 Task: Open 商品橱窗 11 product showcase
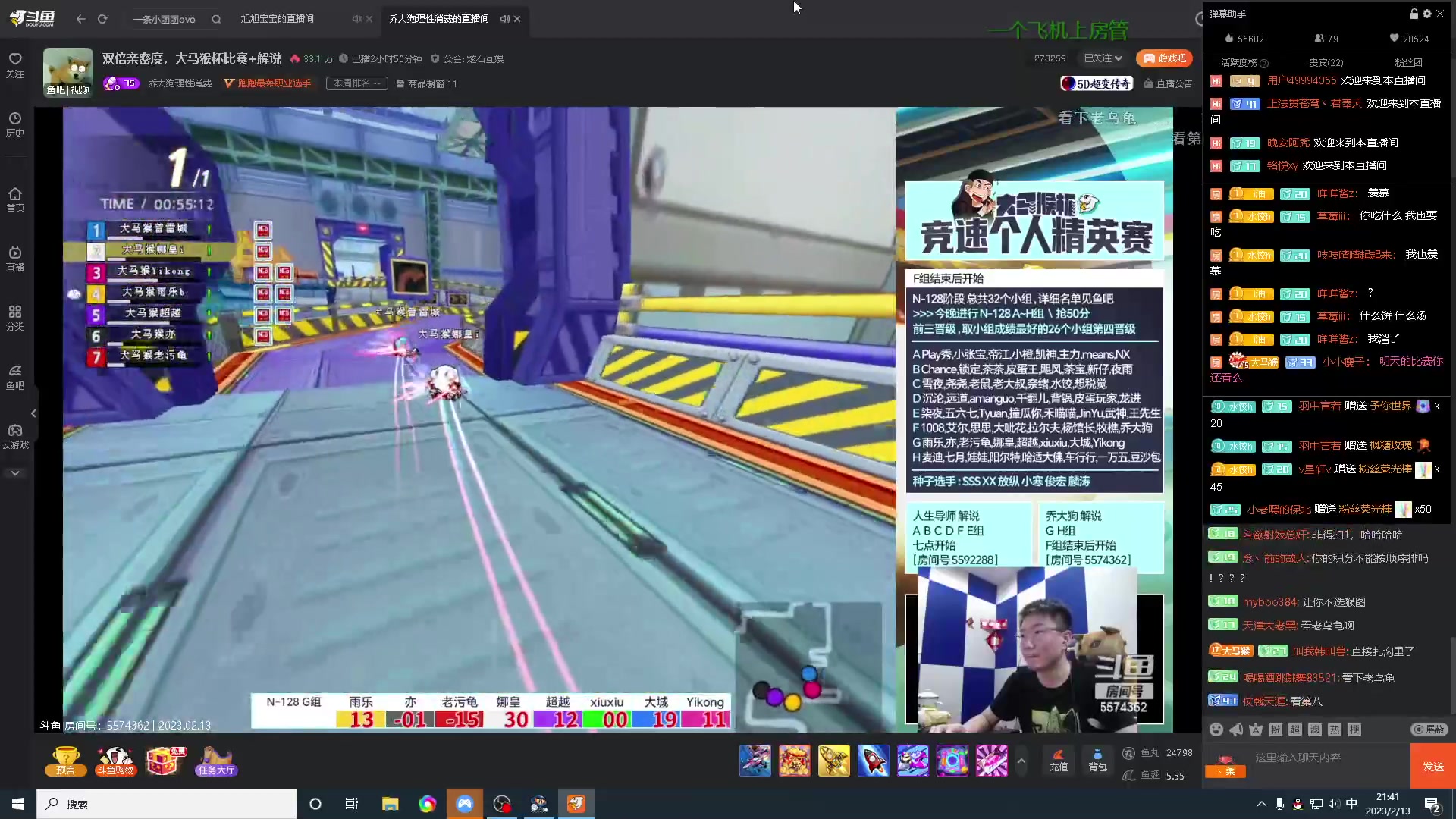(426, 83)
